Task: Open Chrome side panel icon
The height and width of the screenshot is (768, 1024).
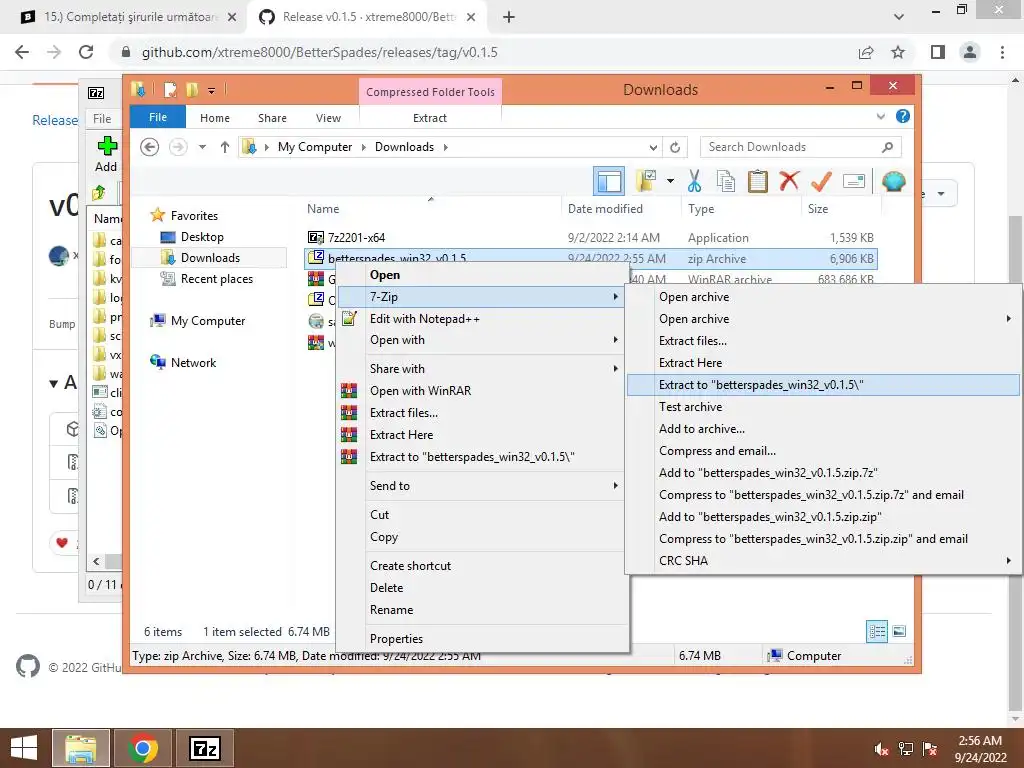Action: pyautogui.click(x=938, y=52)
